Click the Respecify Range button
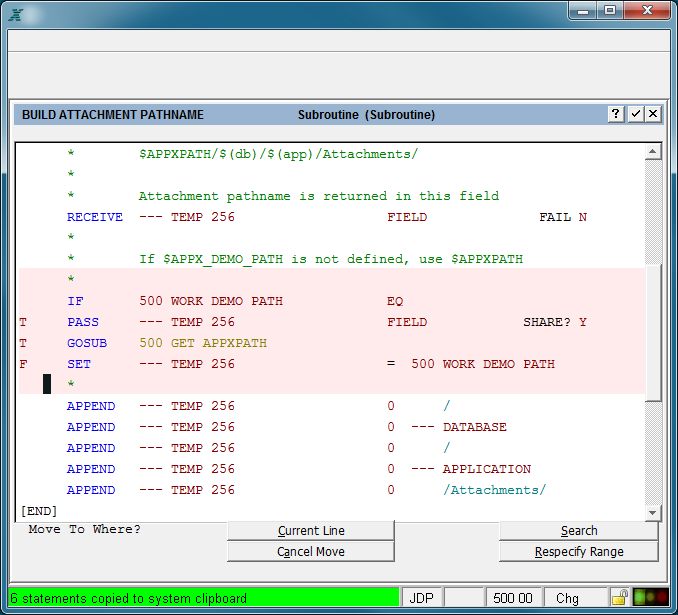678x615 pixels. pos(579,551)
